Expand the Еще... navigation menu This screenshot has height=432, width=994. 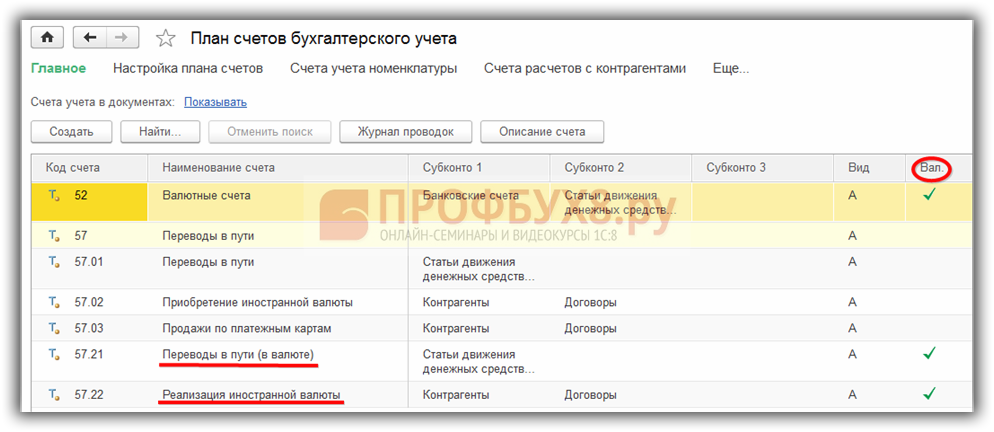click(x=730, y=69)
